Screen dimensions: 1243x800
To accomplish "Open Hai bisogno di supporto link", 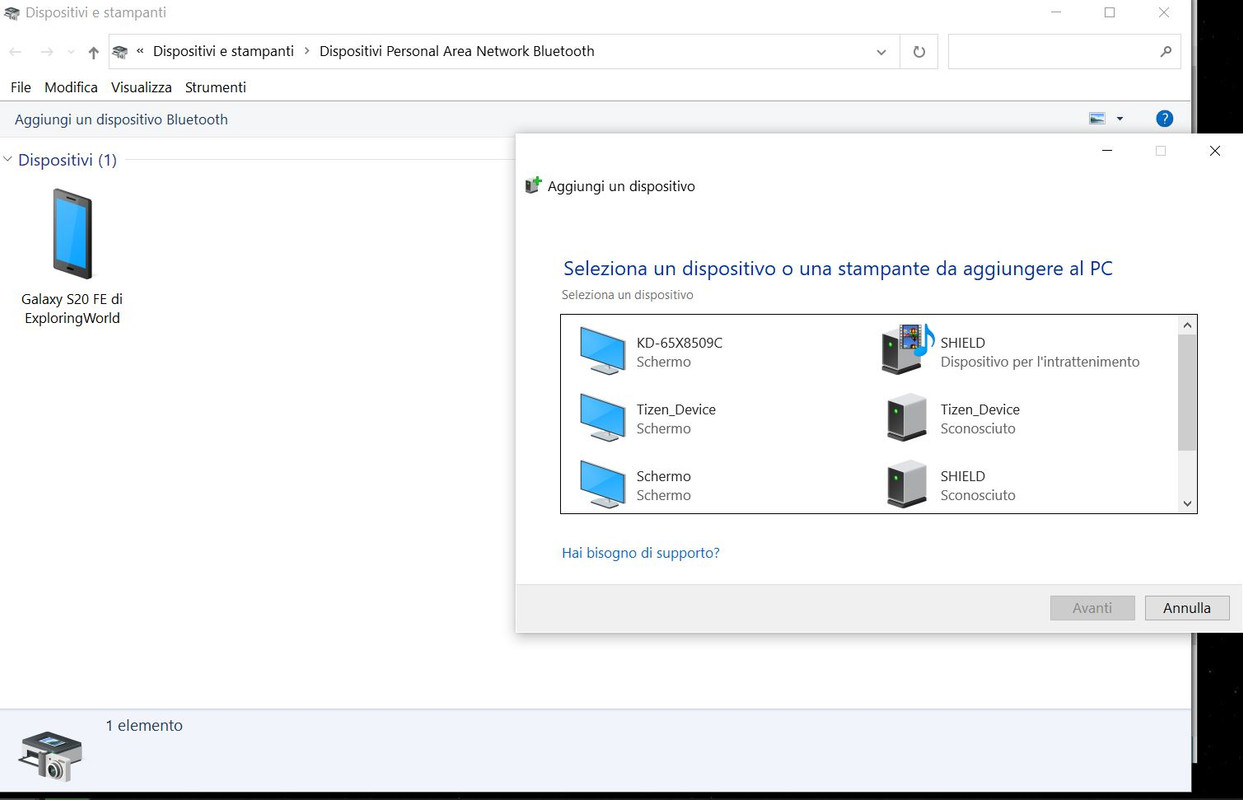I will click(641, 553).
